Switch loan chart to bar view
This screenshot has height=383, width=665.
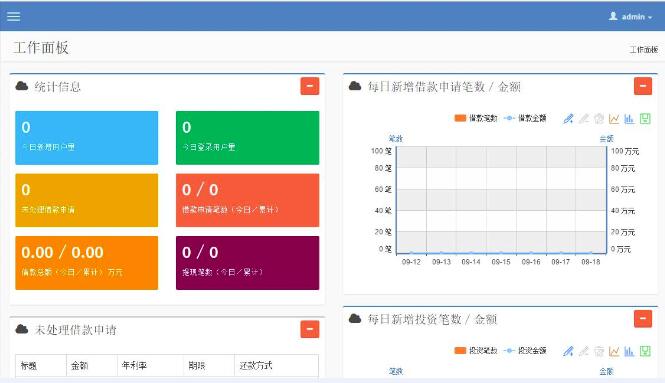point(629,119)
